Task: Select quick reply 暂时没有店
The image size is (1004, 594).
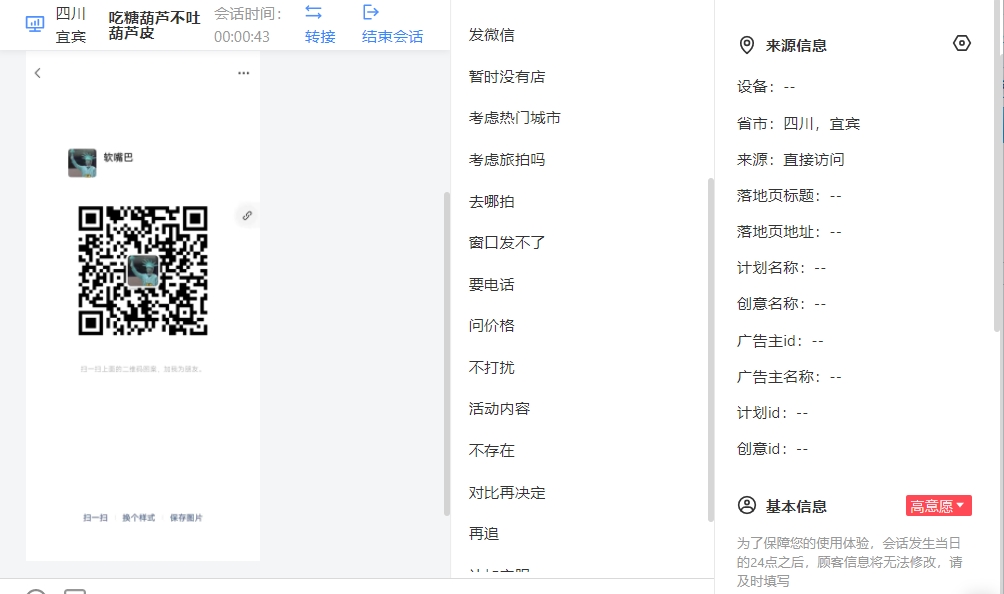Action: (x=507, y=77)
